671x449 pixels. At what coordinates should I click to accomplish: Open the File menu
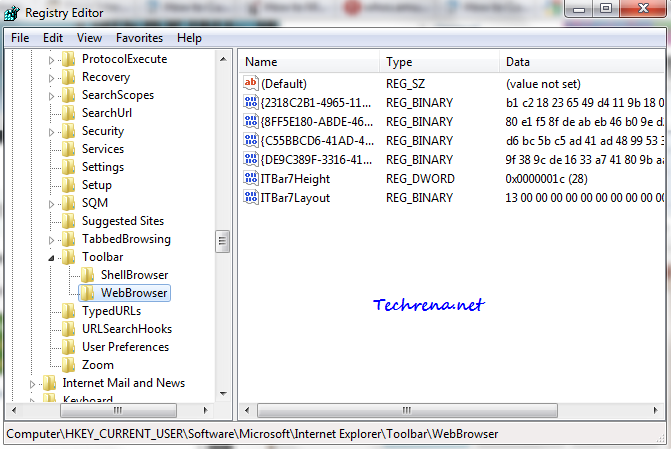20,38
